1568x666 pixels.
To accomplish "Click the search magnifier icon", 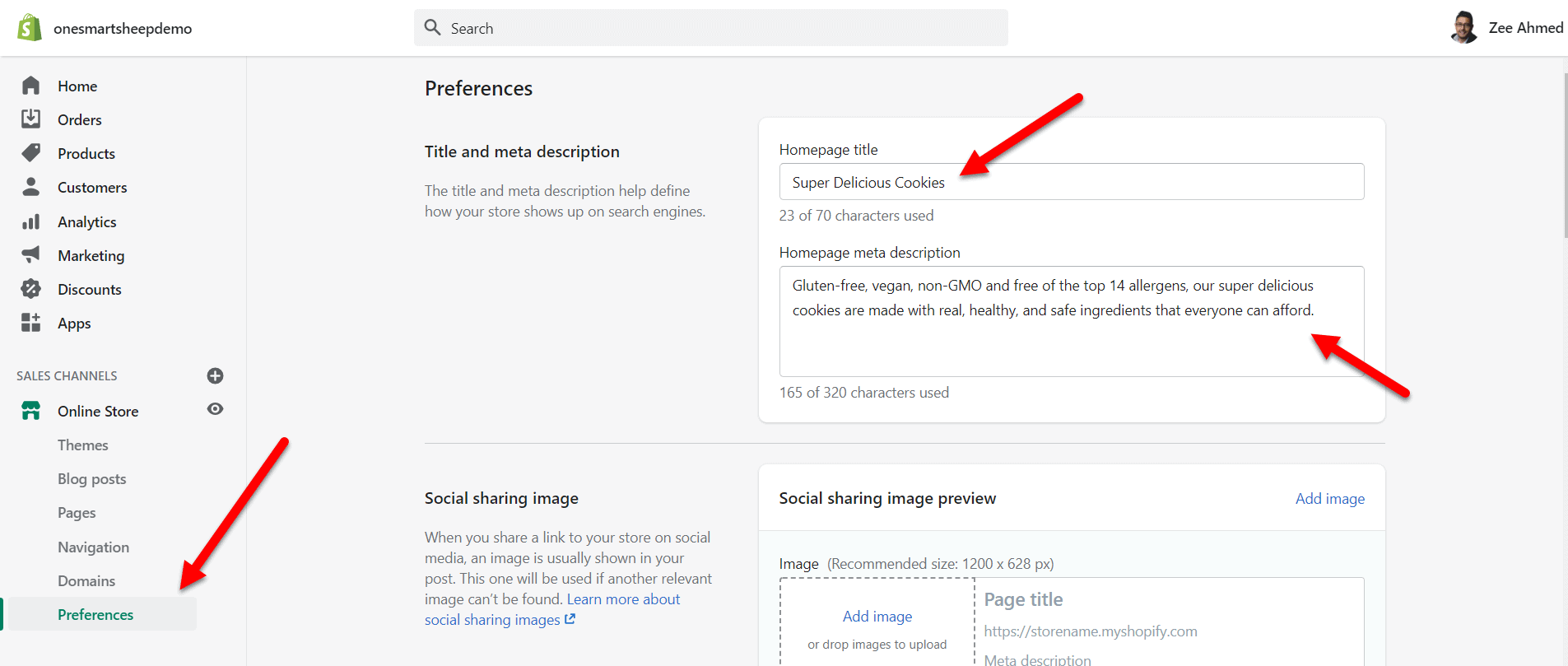I will coord(433,27).
